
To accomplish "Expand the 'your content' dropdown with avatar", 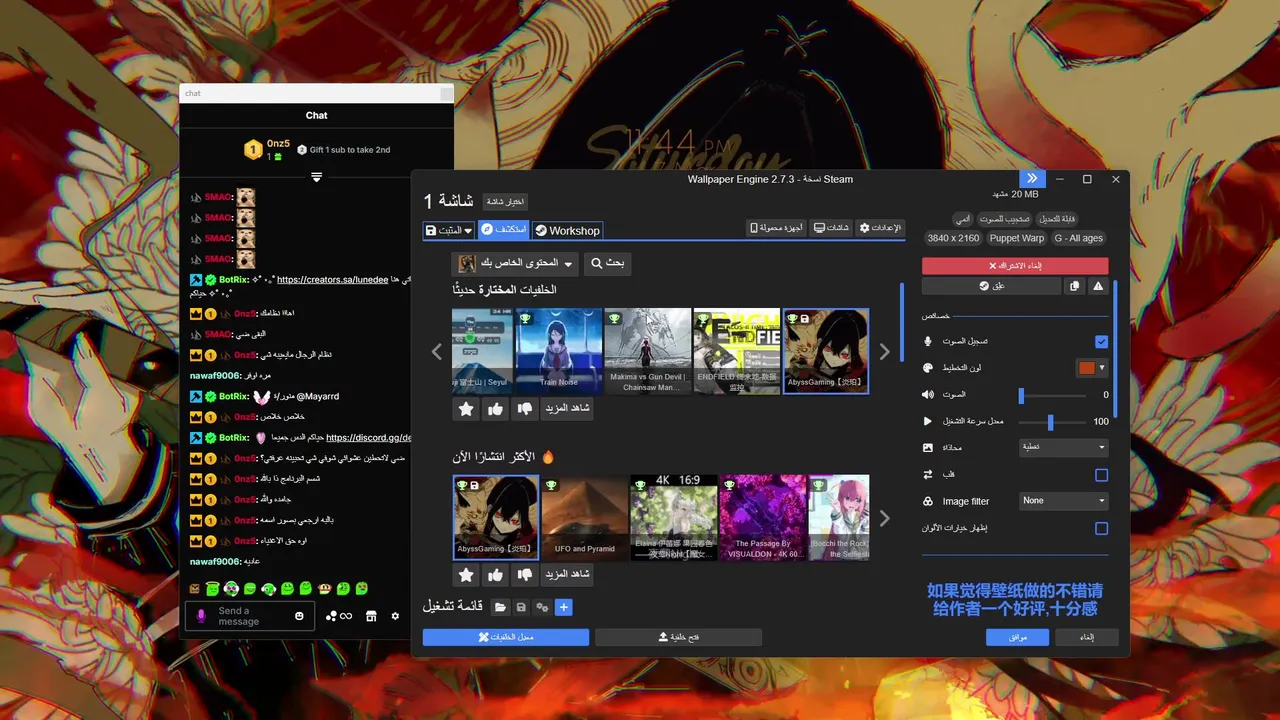I will click(517, 263).
